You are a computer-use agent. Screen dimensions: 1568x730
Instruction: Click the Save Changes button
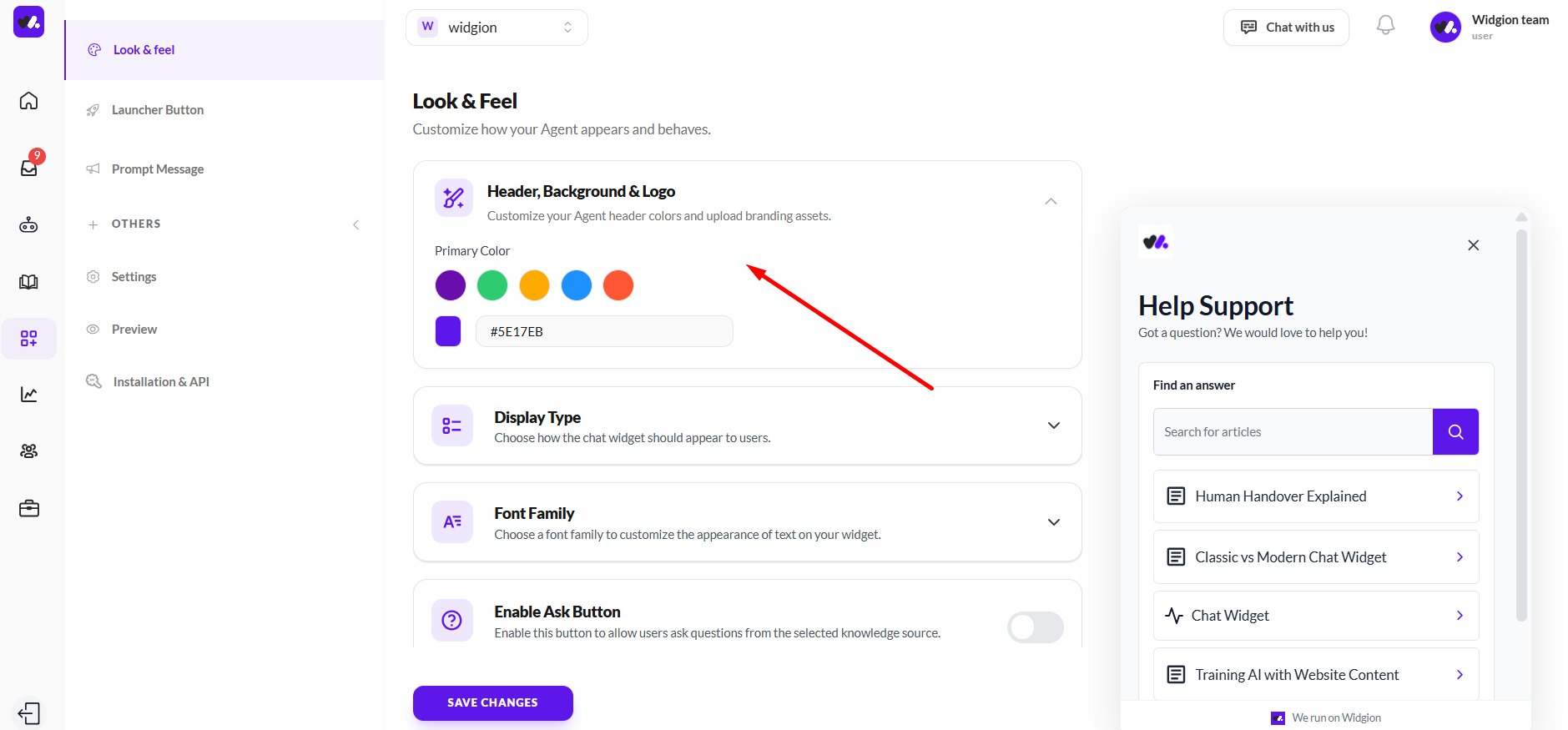pos(492,702)
